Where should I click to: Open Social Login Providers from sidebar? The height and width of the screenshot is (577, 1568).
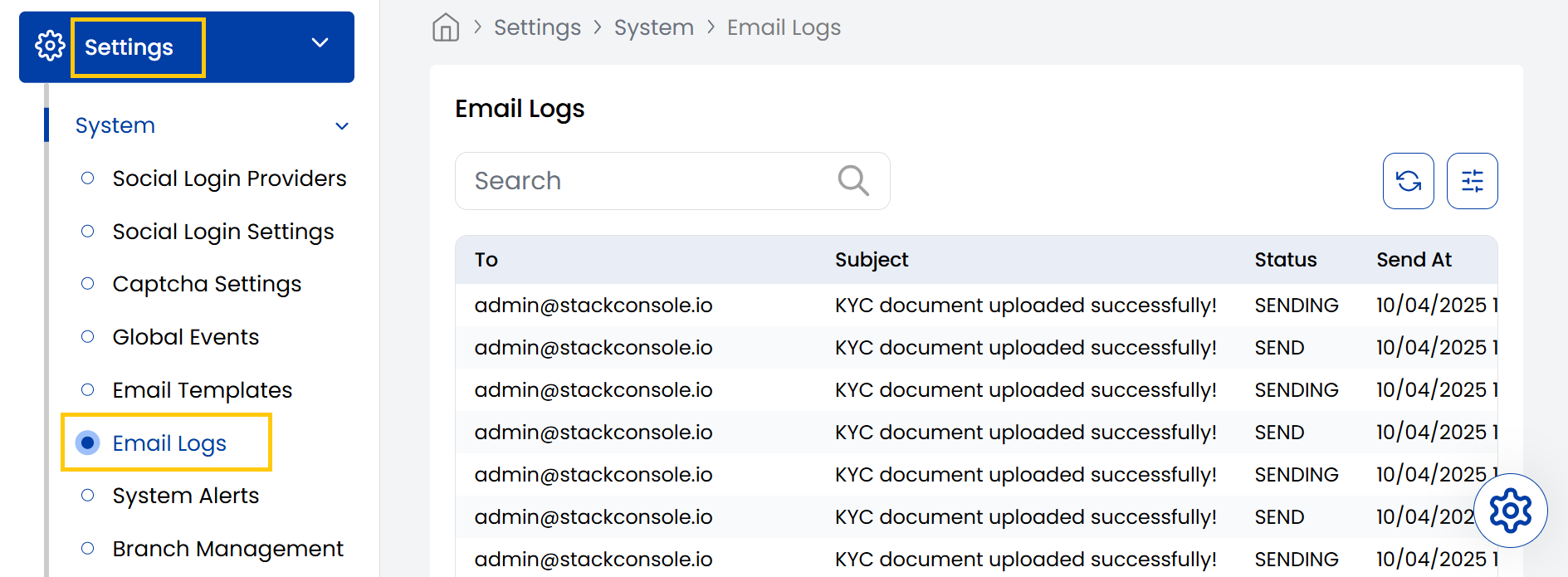(229, 178)
